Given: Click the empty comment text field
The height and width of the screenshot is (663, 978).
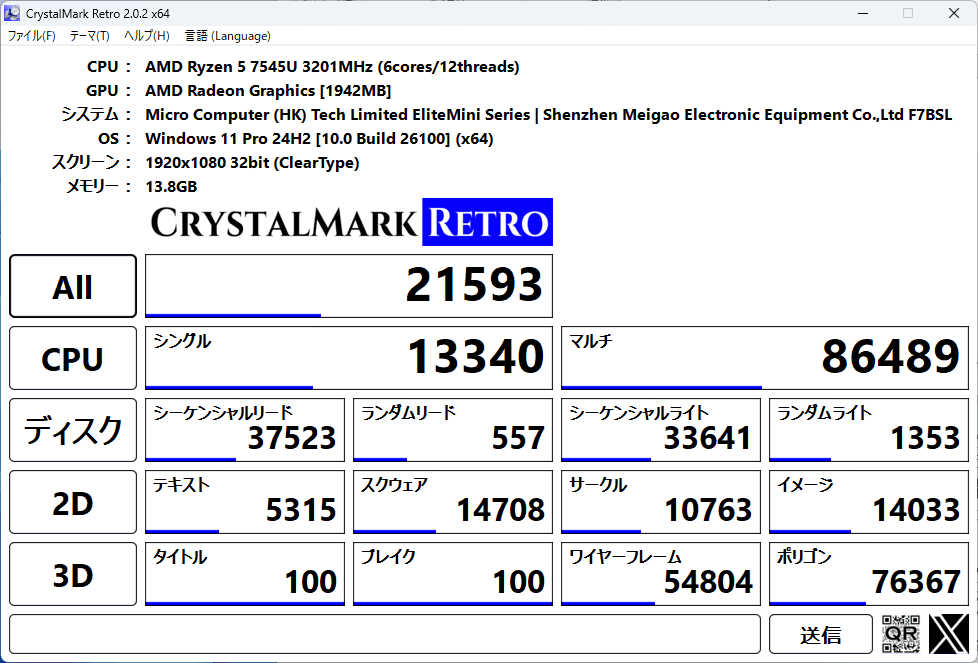Looking at the screenshot, I should tap(385, 634).
